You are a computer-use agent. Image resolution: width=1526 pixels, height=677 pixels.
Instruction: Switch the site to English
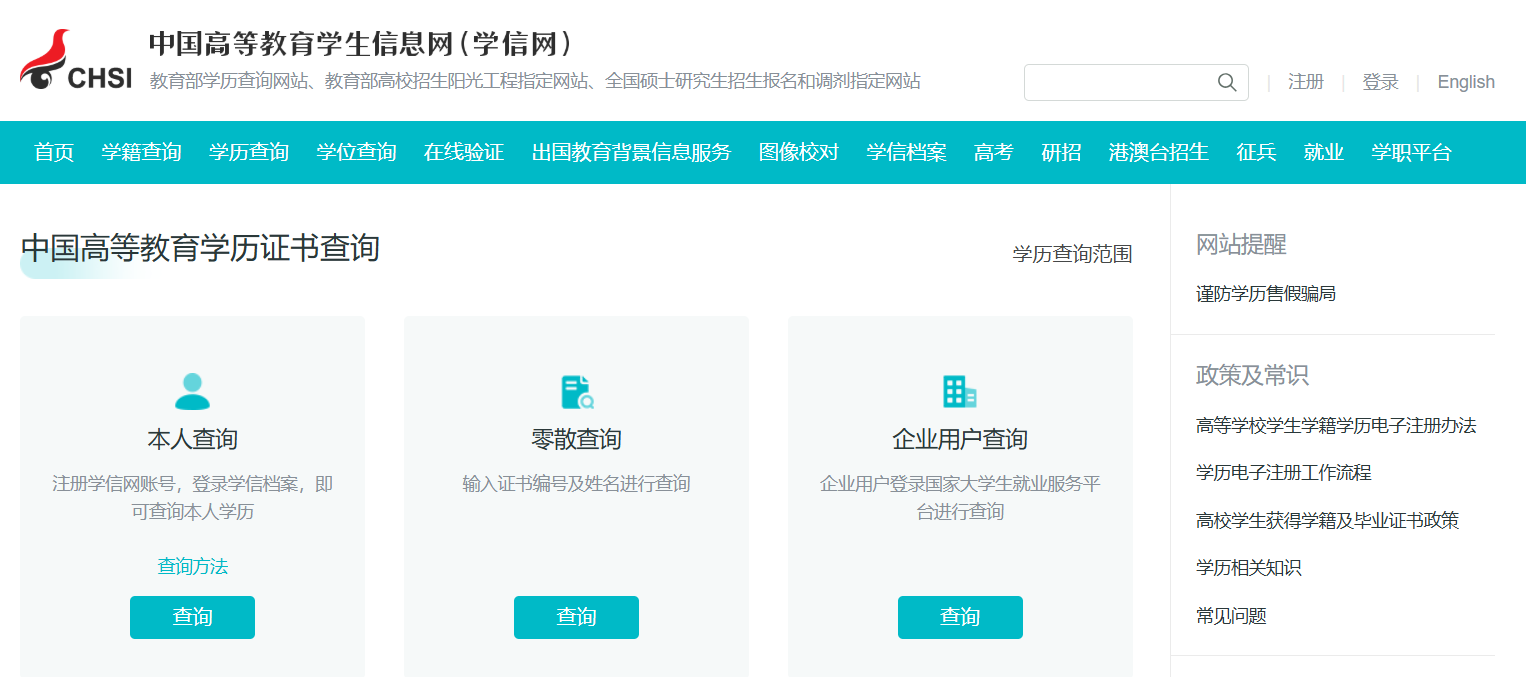tap(1465, 82)
